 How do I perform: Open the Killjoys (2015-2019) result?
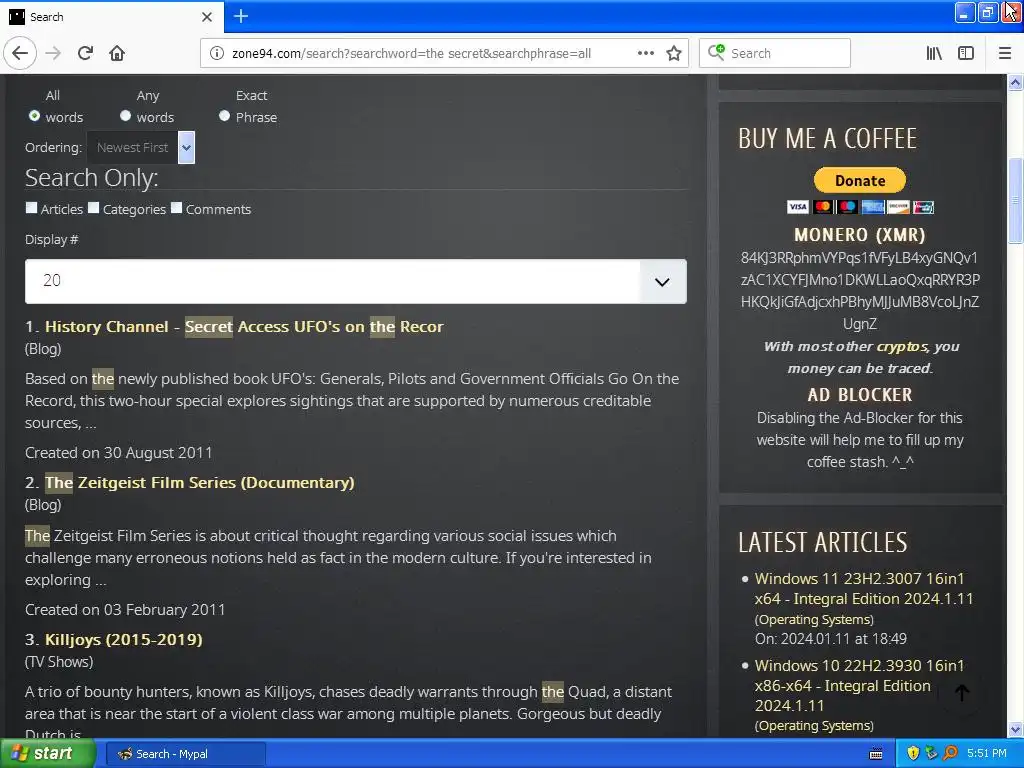123,639
